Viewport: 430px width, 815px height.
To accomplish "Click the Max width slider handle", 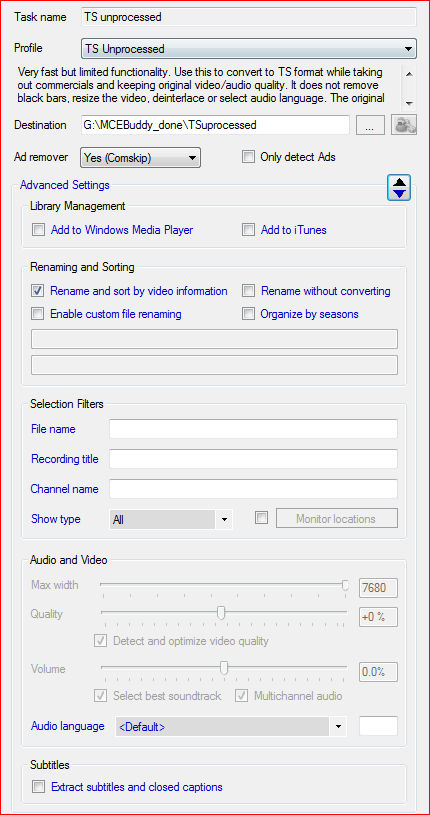I will tap(345, 586).
